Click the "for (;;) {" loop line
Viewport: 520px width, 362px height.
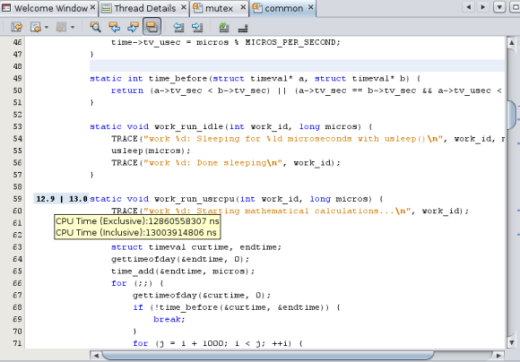coord(137,283)
